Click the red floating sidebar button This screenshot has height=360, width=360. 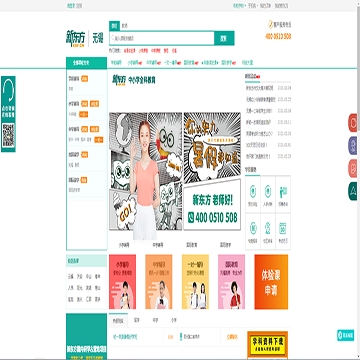click(353, 123)
